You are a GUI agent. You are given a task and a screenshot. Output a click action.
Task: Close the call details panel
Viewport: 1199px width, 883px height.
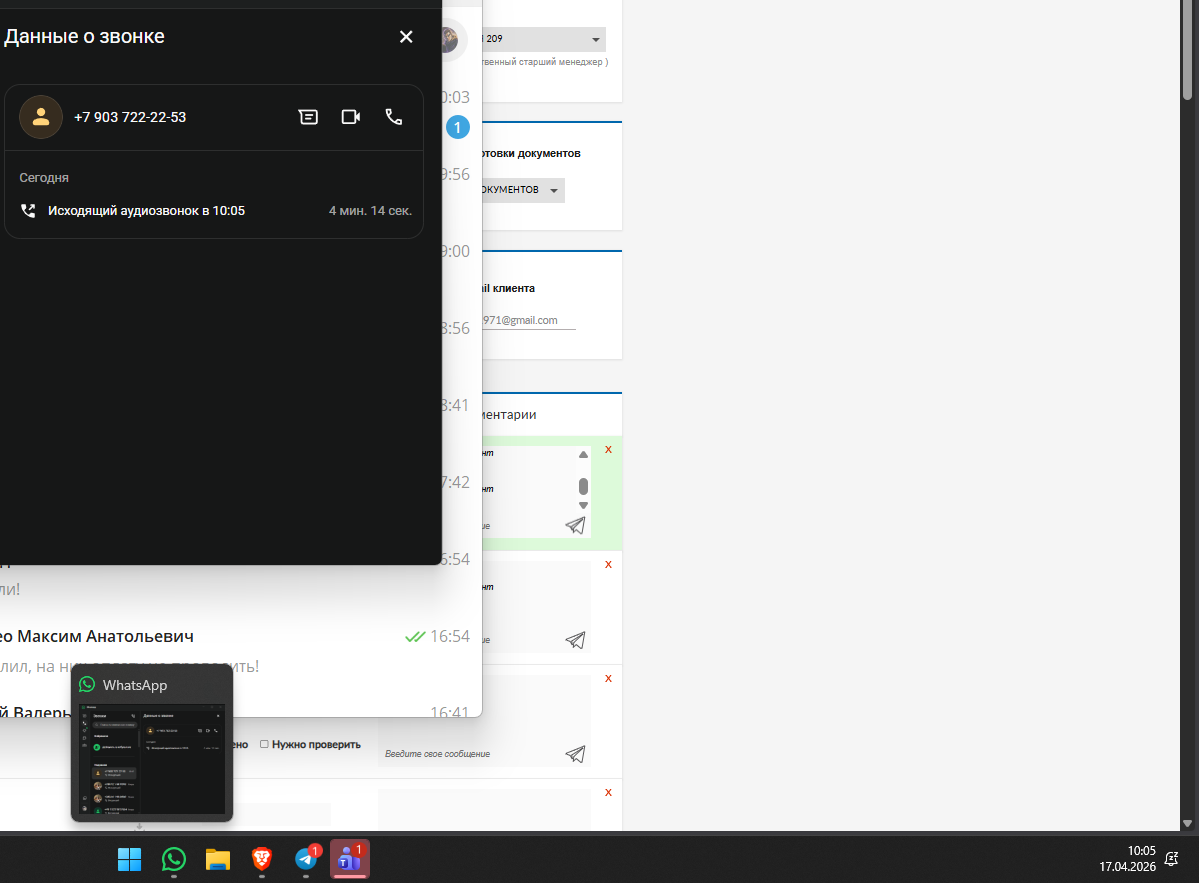(406, 37)
